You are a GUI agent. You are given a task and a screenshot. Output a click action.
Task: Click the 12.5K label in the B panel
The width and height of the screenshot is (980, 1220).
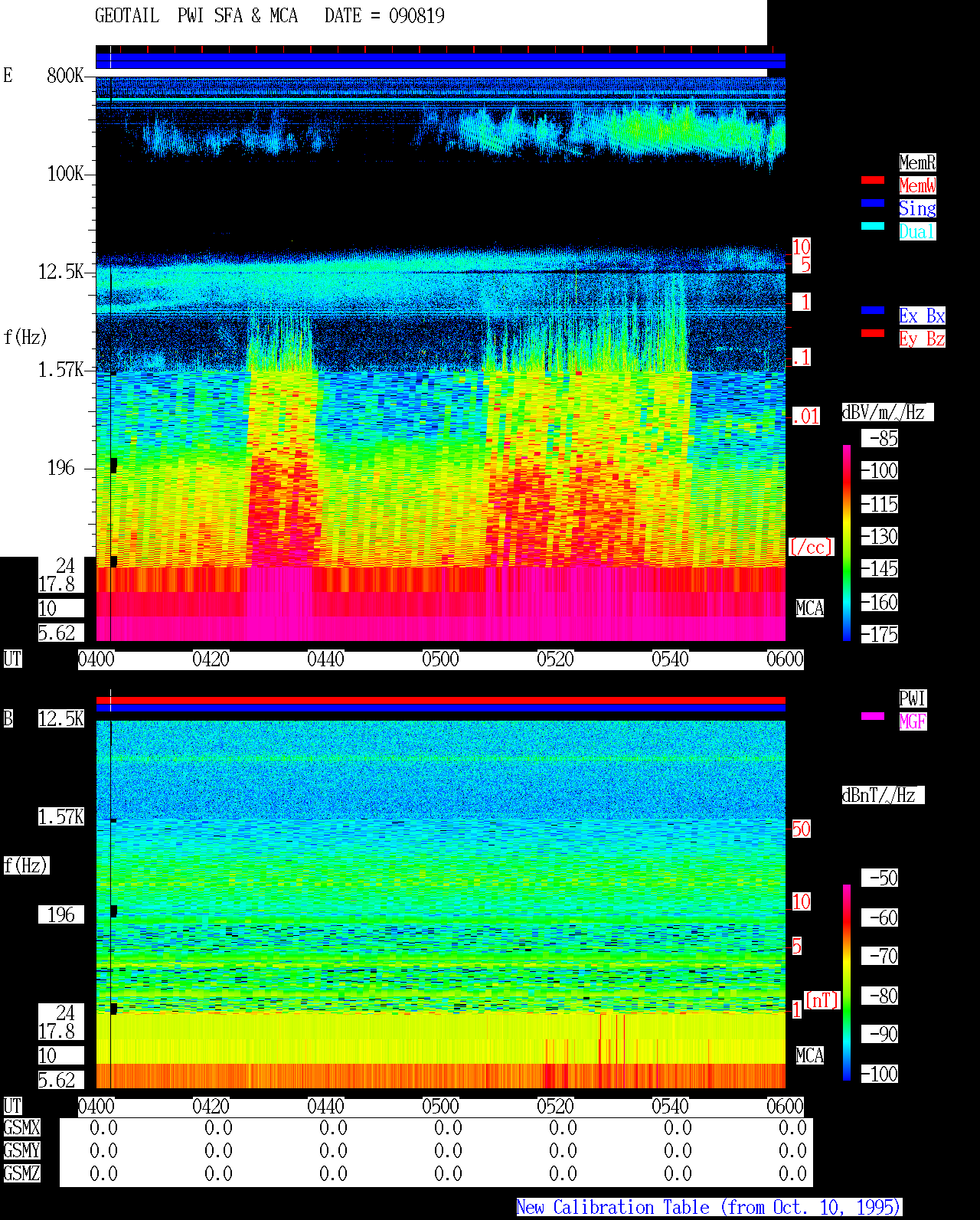coord(61,718)
